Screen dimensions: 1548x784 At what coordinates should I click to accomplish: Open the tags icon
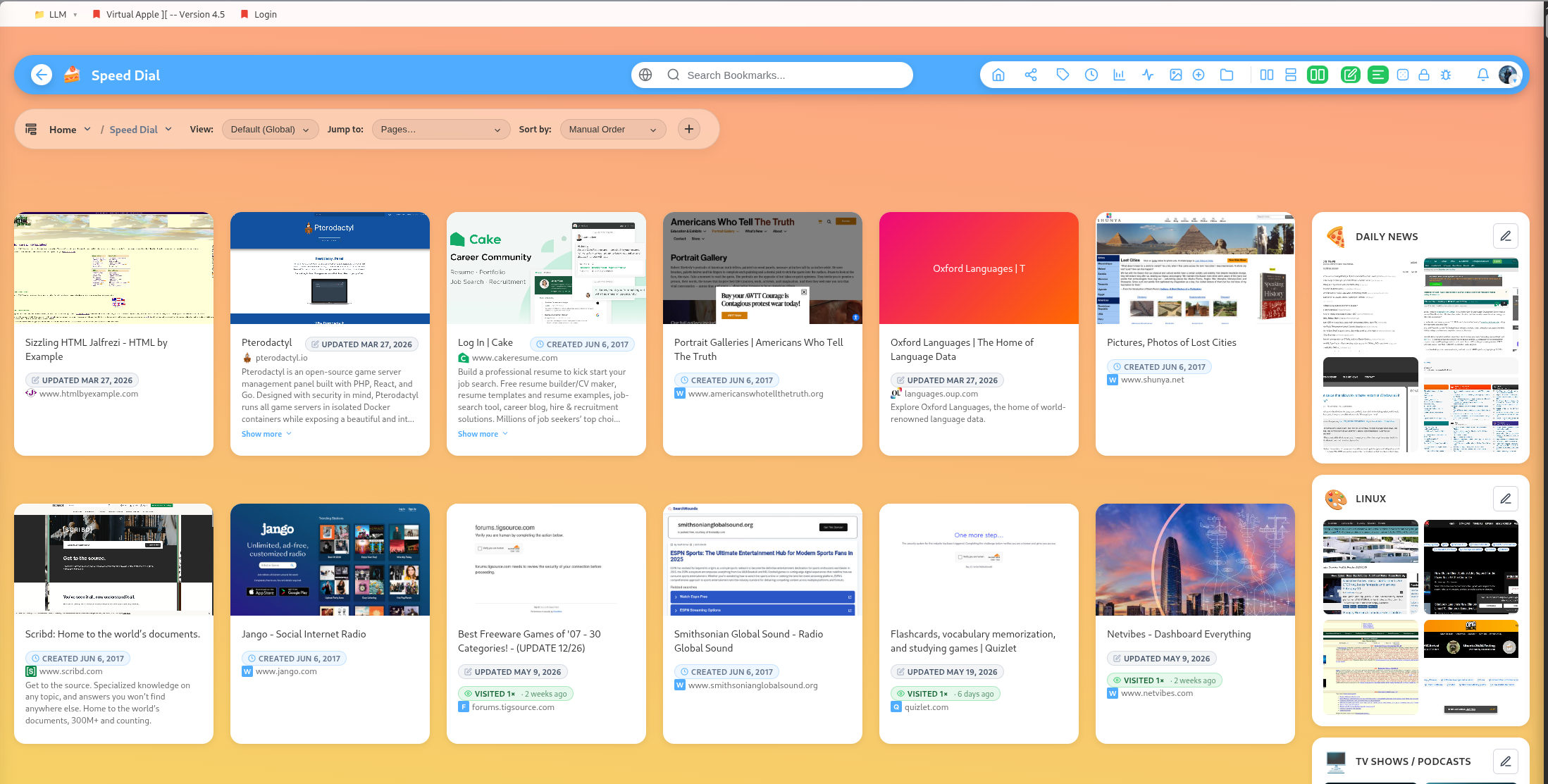pos(1063,75)
